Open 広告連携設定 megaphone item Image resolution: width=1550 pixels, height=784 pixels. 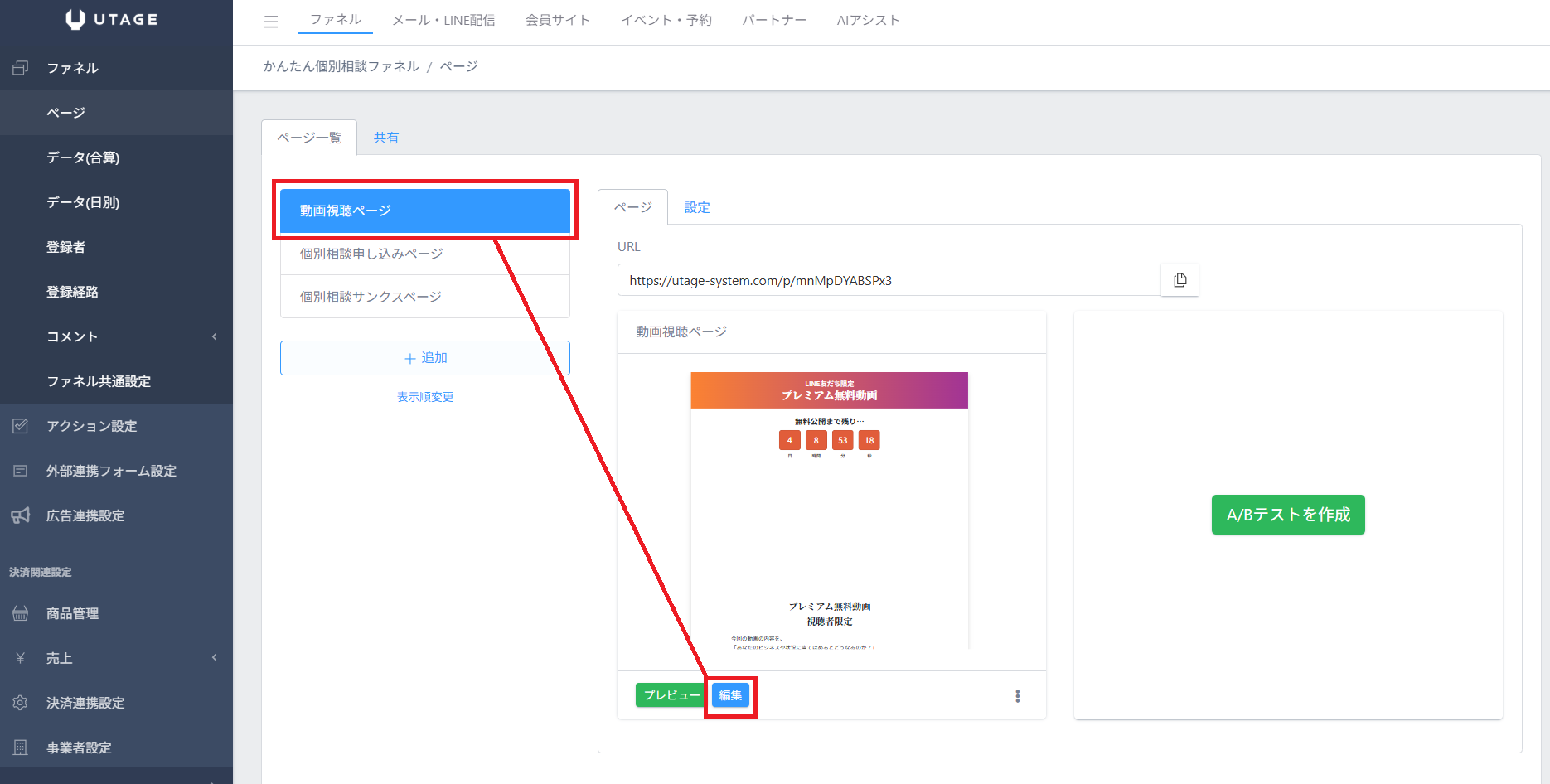(85, 515)
